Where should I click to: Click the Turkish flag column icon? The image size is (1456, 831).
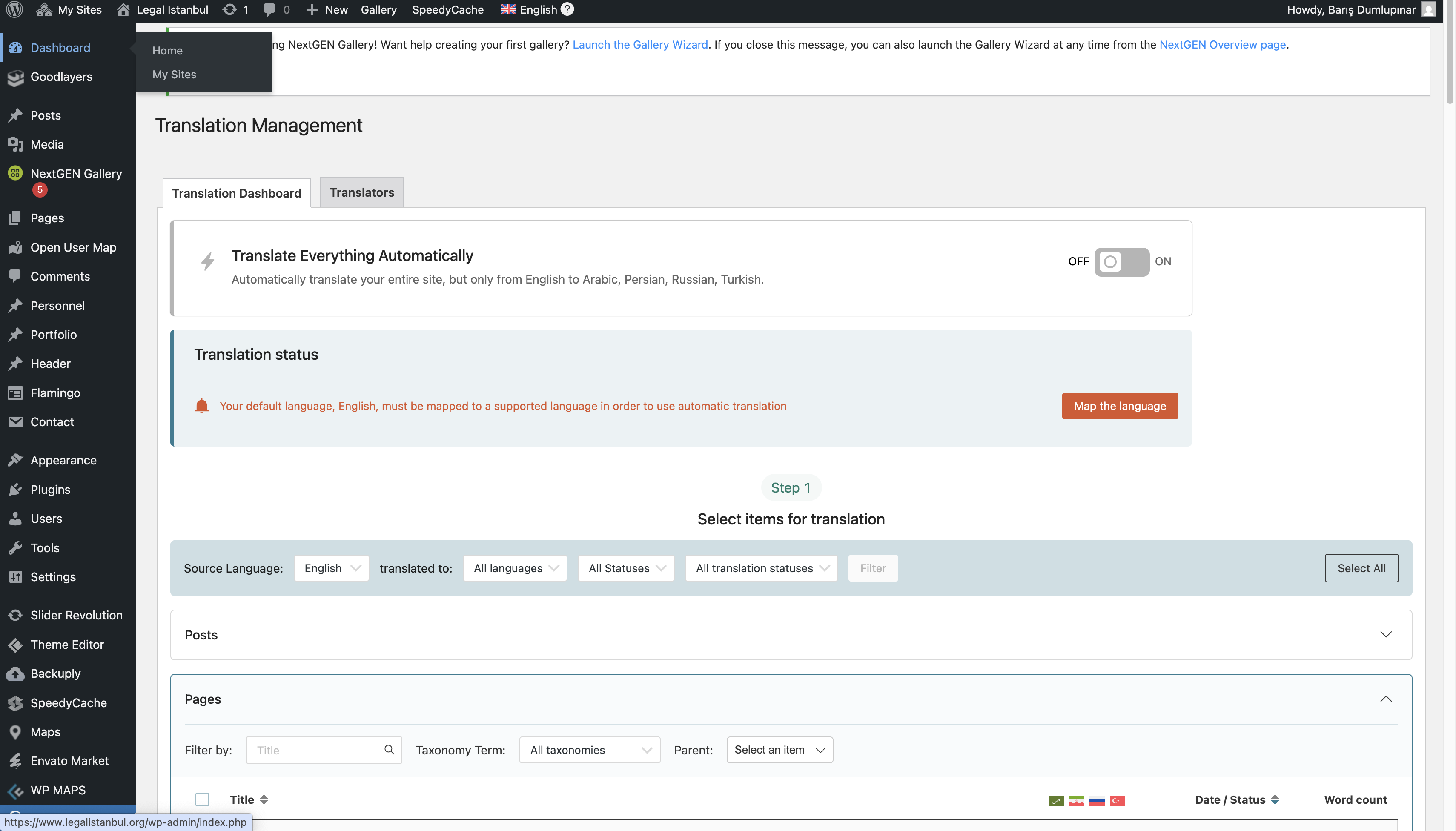coord(1118,800)
